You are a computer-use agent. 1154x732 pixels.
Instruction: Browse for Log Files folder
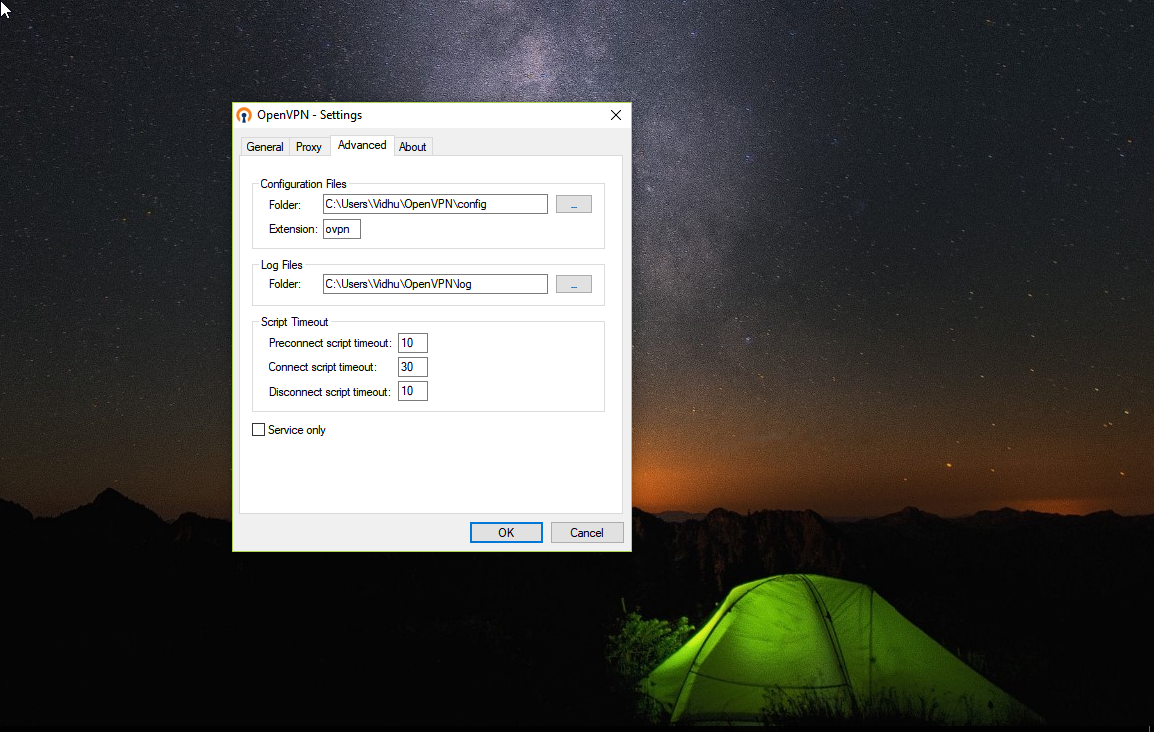[573, 284]
